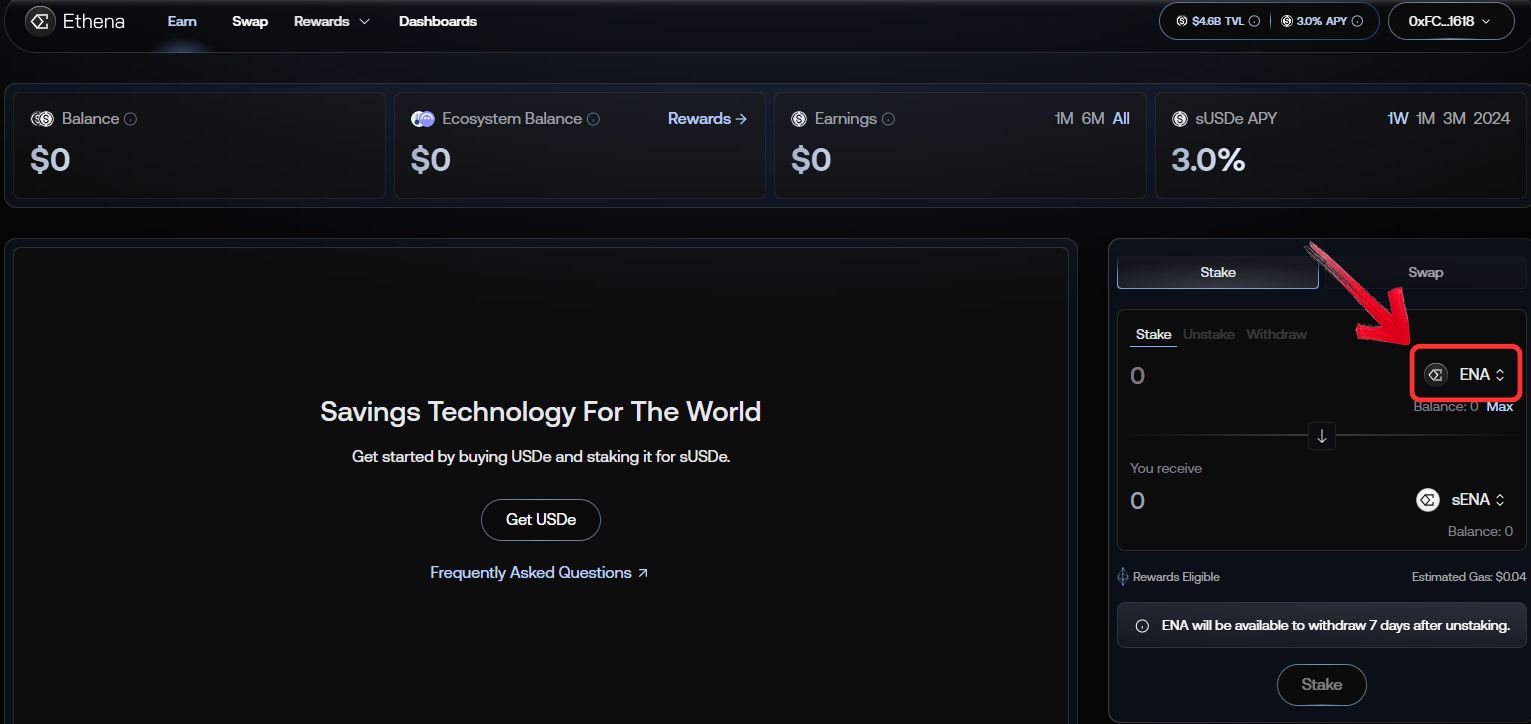Go to Swap in the top navigation bar
The image size is (1531, 724).
250,21
